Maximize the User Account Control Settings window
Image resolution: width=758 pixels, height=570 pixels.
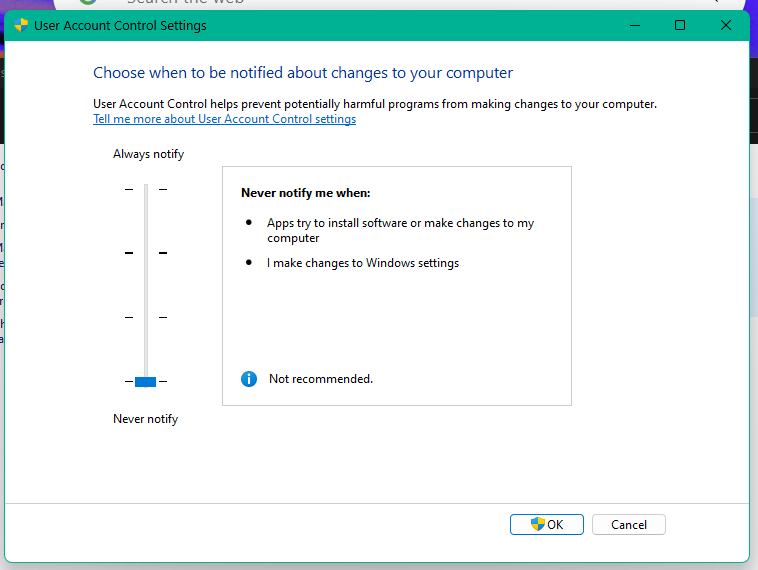click(x=680, y=25)
